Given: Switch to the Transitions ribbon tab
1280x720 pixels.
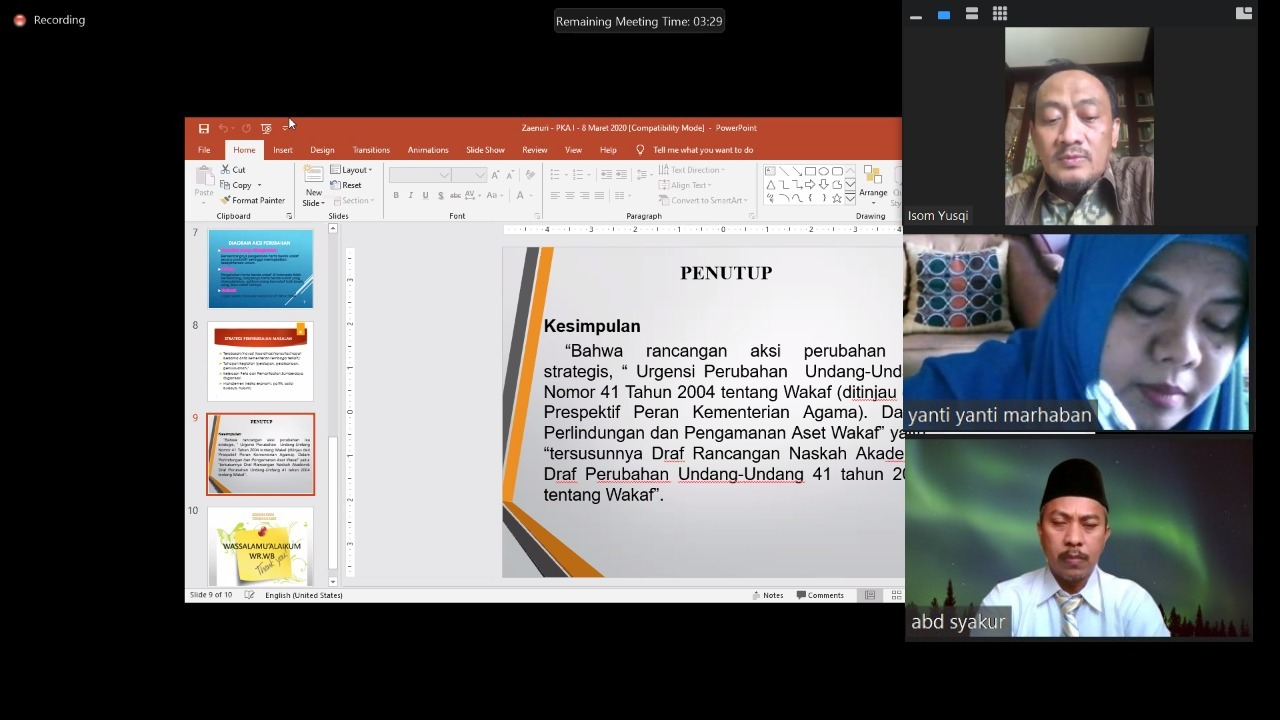Looking at the screenshot, I should point(371,149).
